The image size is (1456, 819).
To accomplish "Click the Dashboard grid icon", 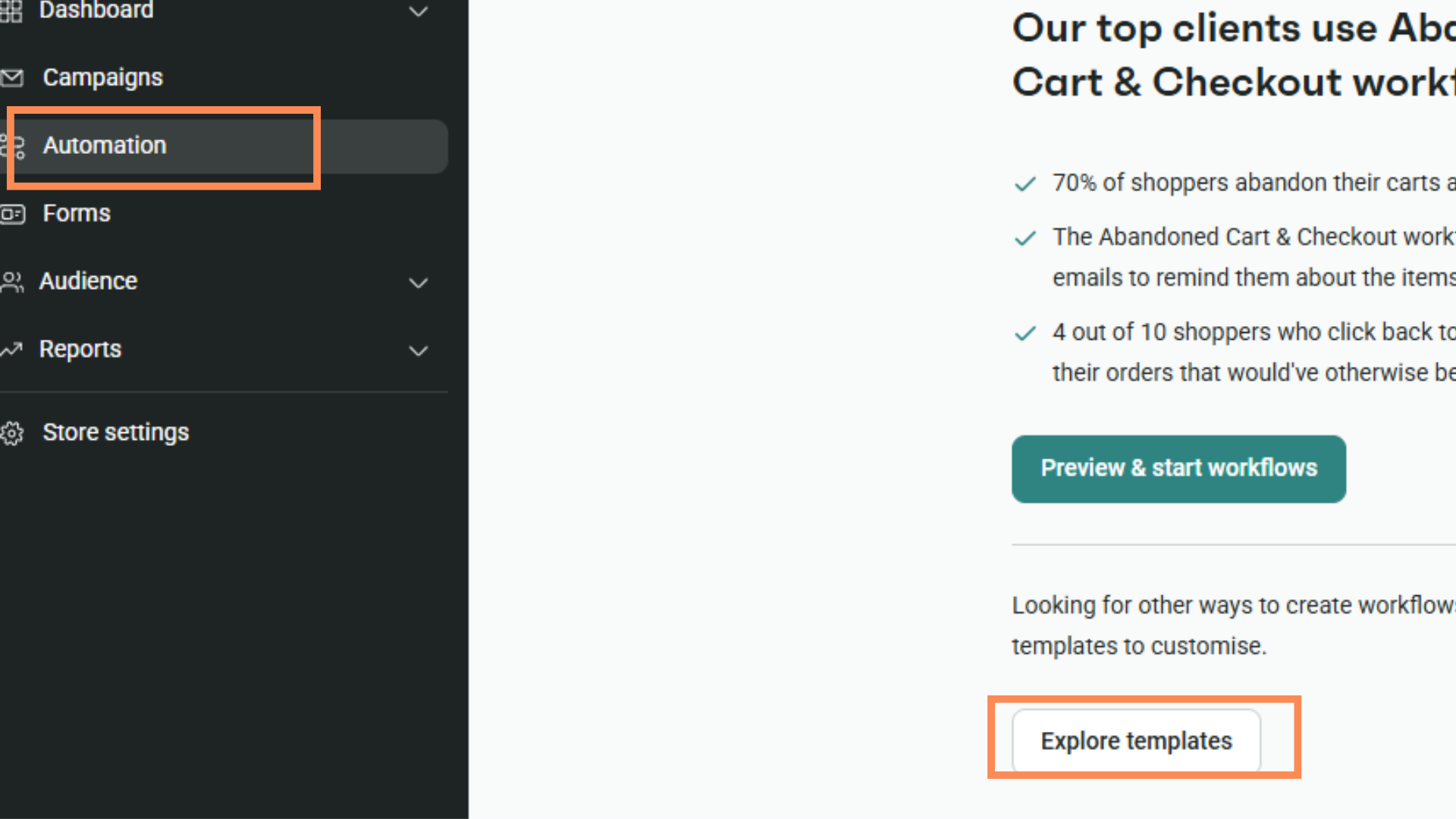I will coord(11,11).
